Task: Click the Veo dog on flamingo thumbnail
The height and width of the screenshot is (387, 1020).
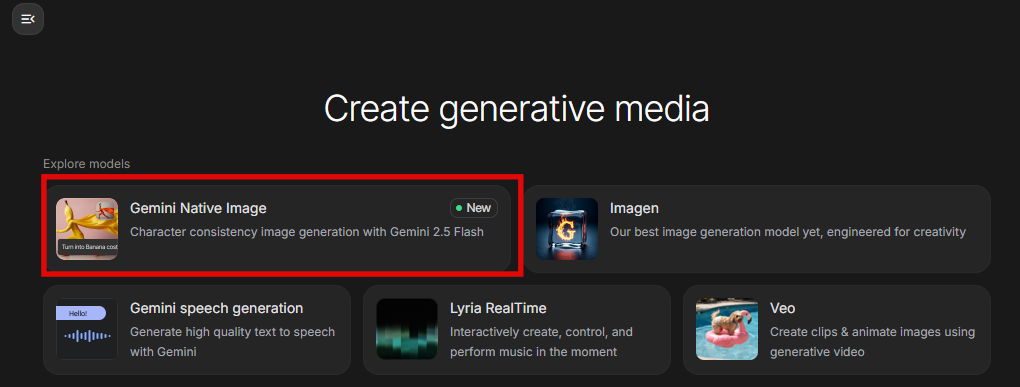Action: coord(727,329)
